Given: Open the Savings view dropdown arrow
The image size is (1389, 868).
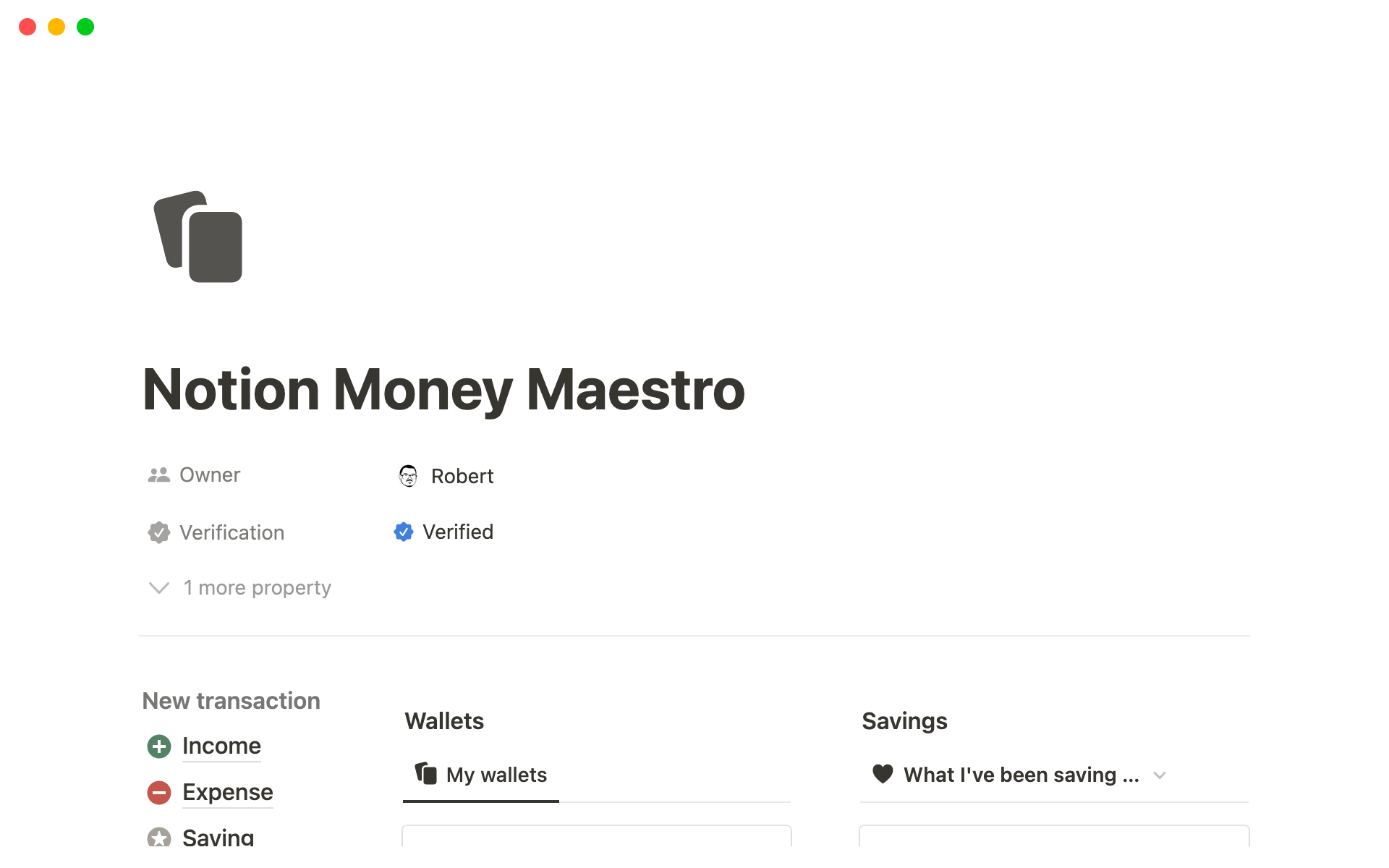Looking at the screenshot, I should tap(1160, 775).
